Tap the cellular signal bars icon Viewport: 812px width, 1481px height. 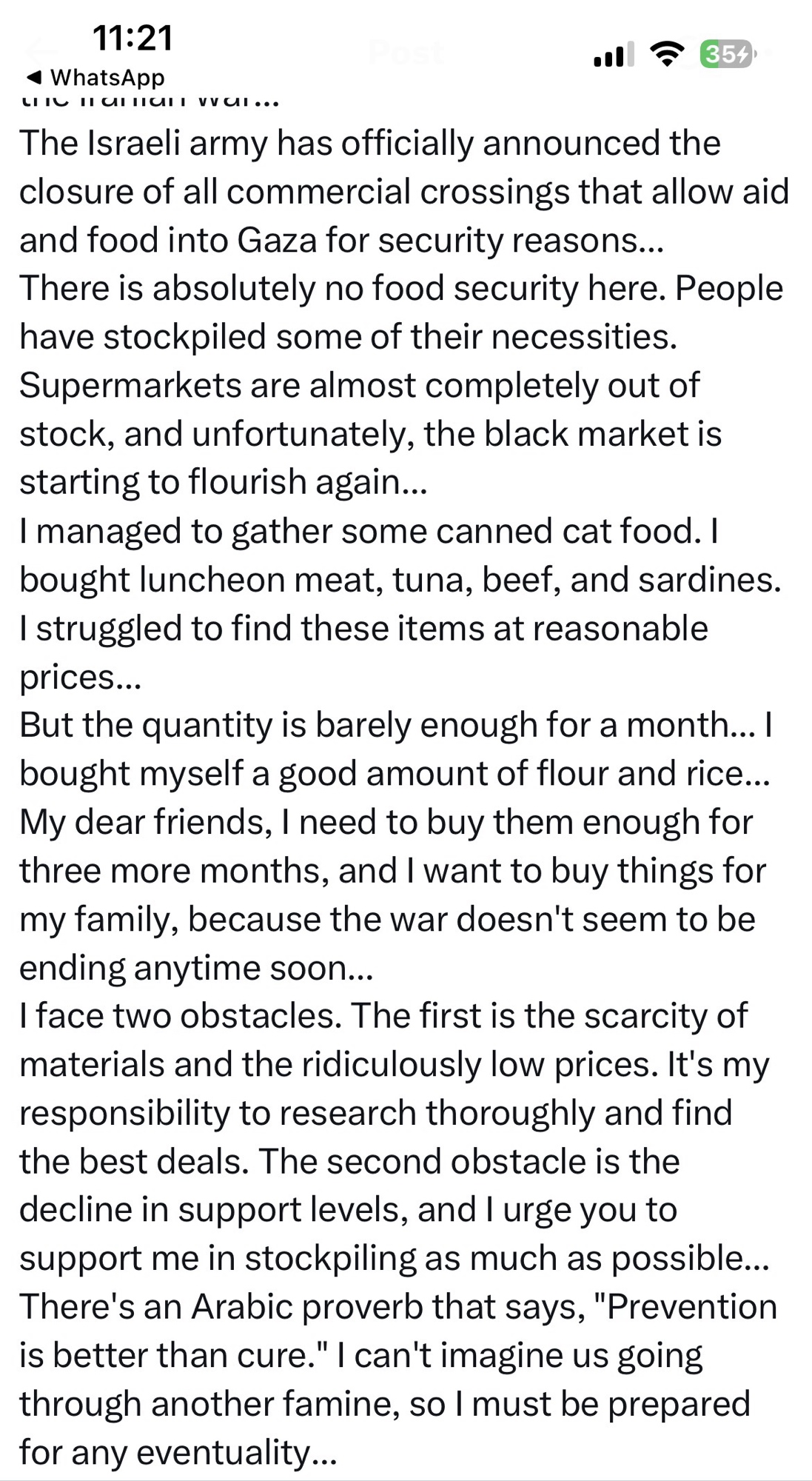(x=614, y=54)
